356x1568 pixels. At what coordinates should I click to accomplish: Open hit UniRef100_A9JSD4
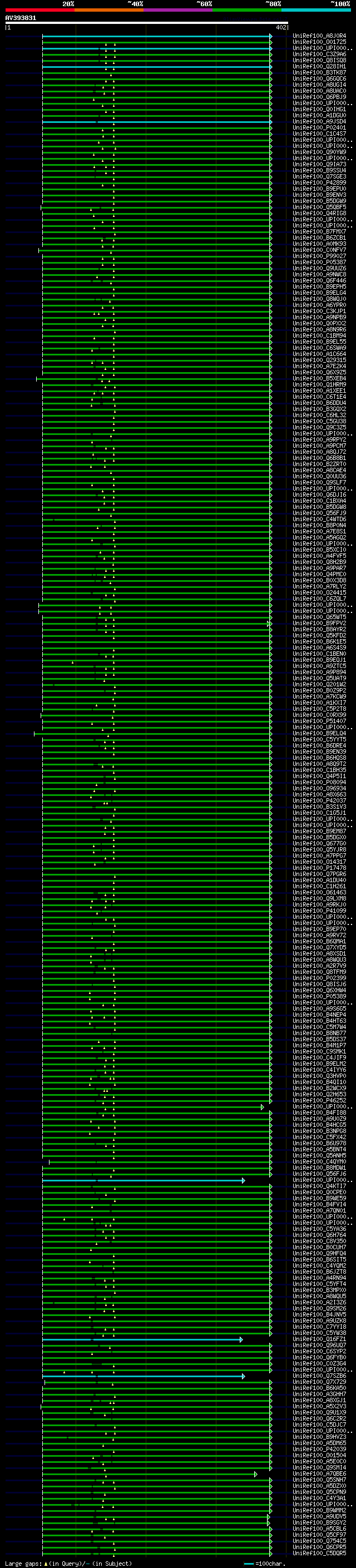[x=319, y=122]
